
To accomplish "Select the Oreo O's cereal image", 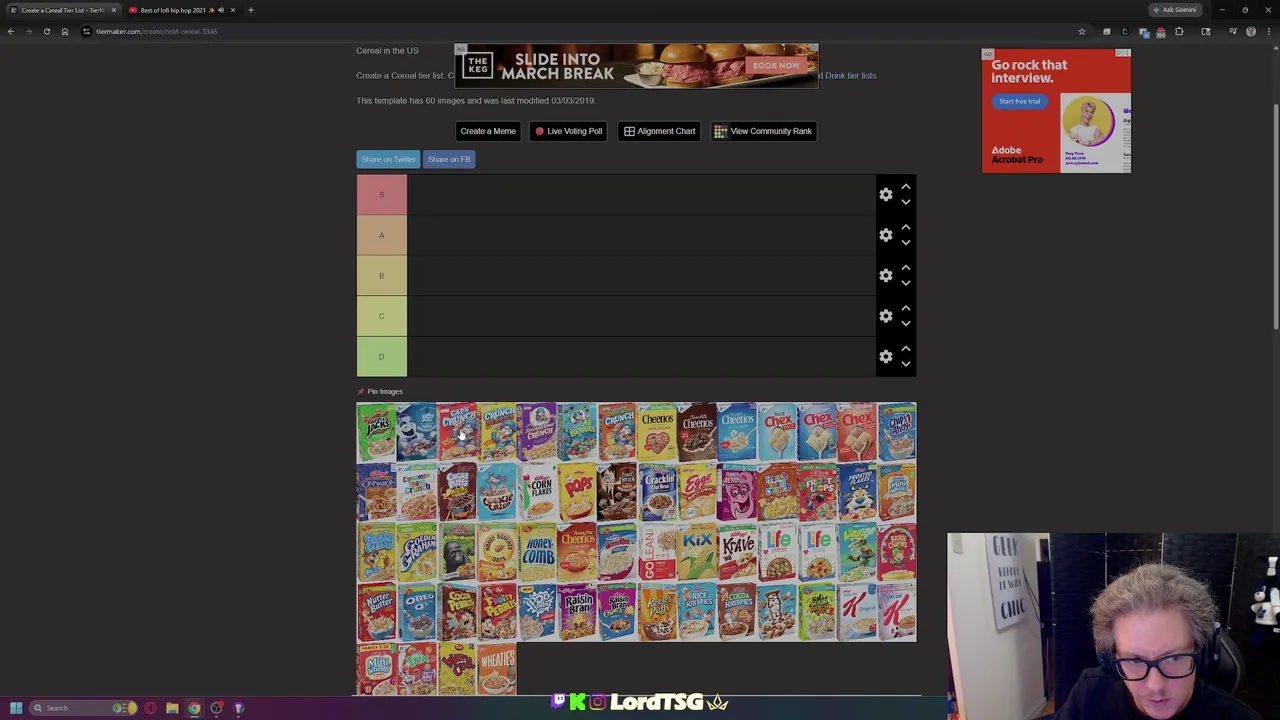I will (x=417, y=612).
